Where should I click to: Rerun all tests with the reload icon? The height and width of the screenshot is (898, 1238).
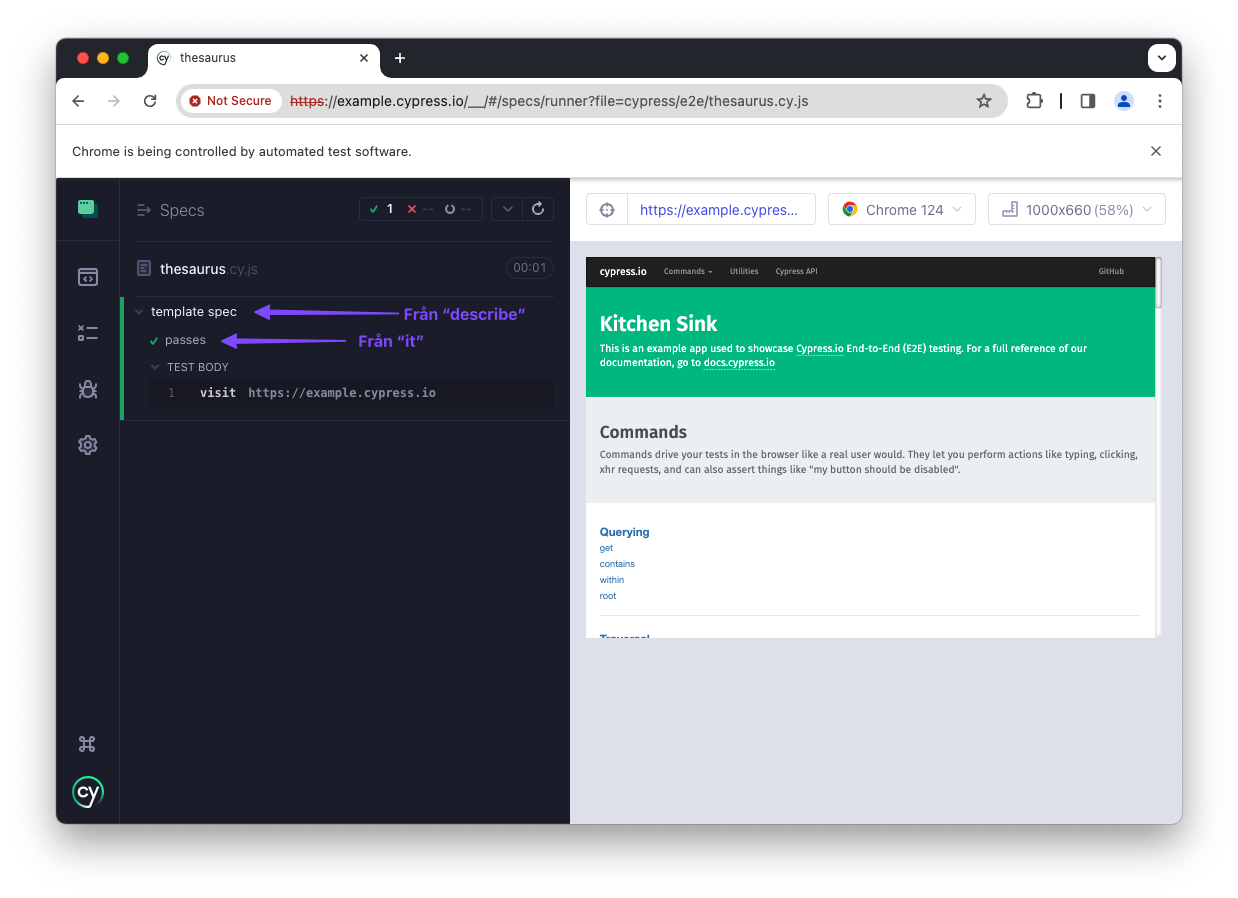[538, 209]
